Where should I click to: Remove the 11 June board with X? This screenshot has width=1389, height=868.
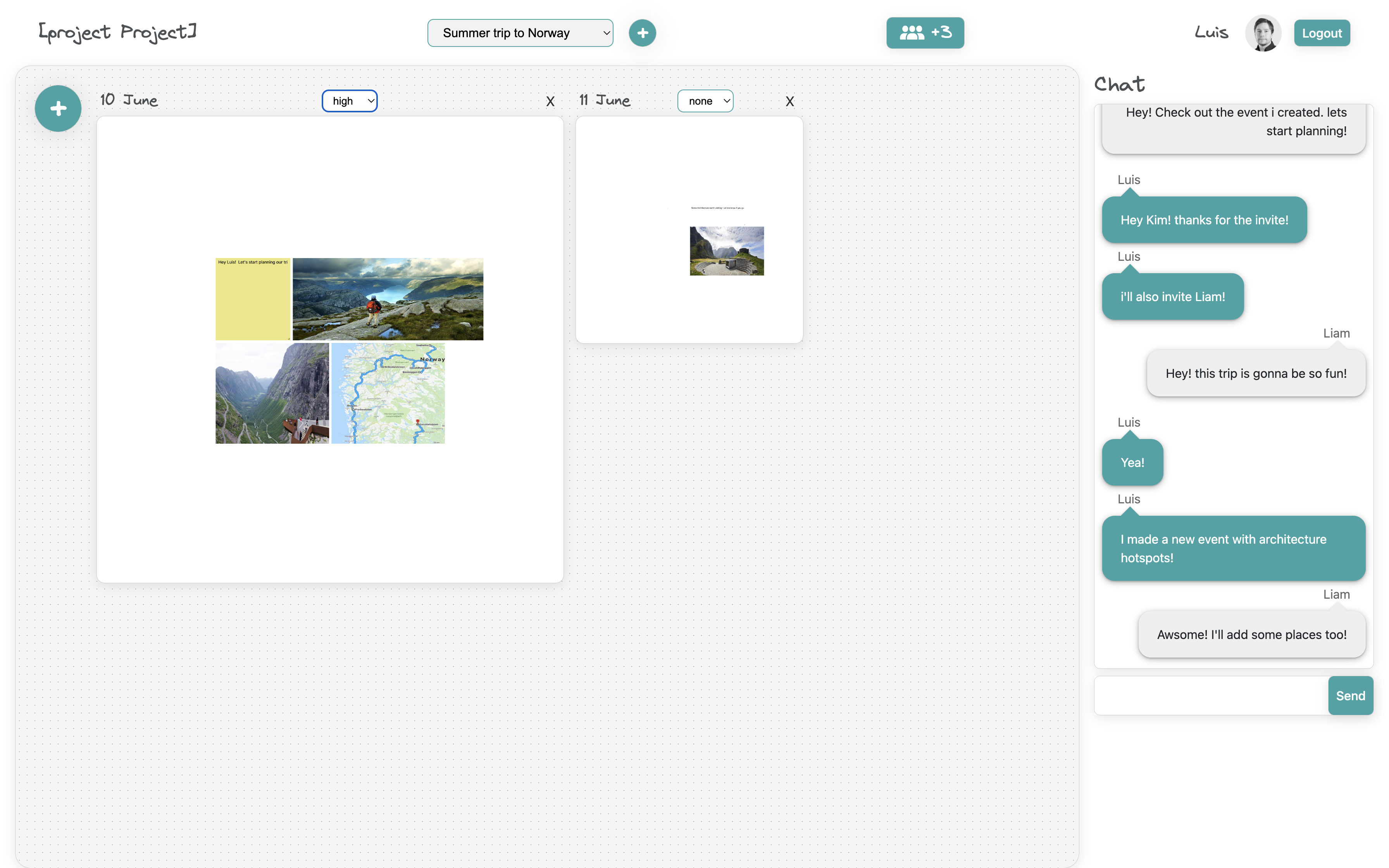point(789,102)
